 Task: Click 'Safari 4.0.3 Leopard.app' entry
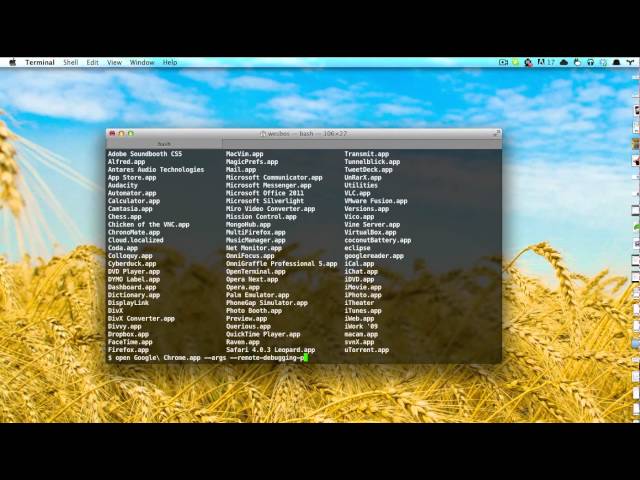coord(271,350)
